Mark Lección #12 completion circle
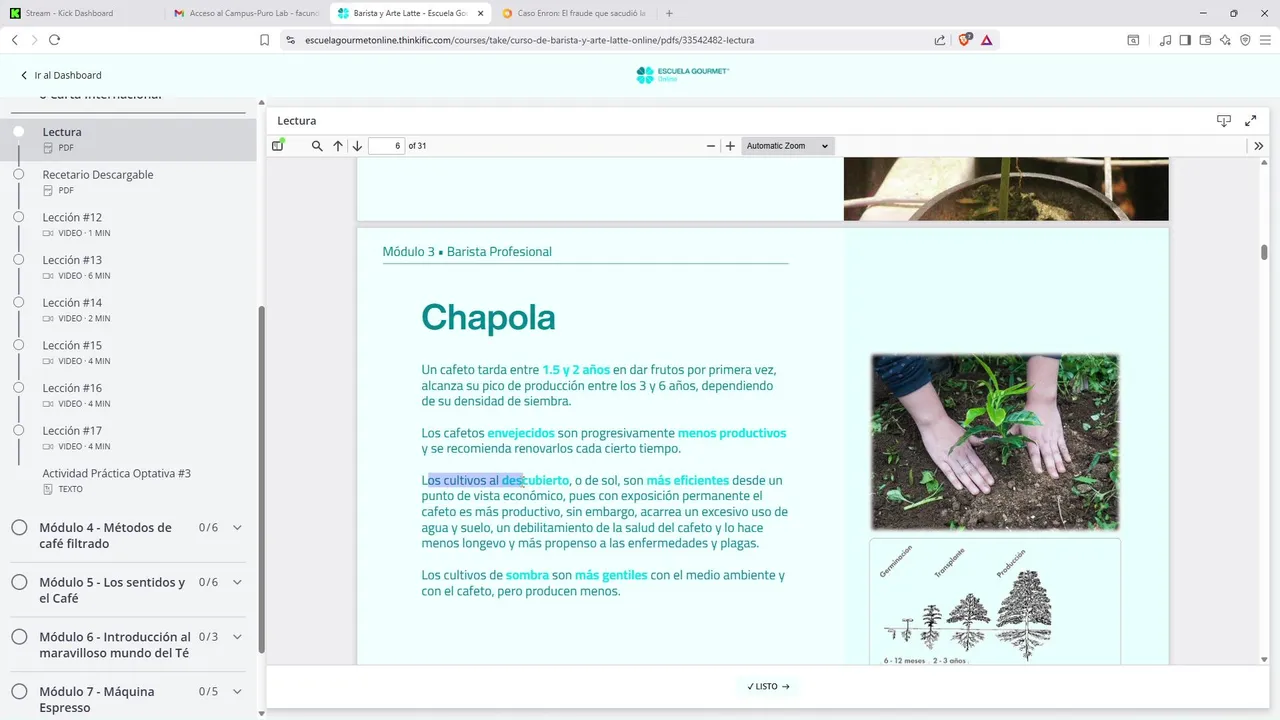 coord(18,217)
